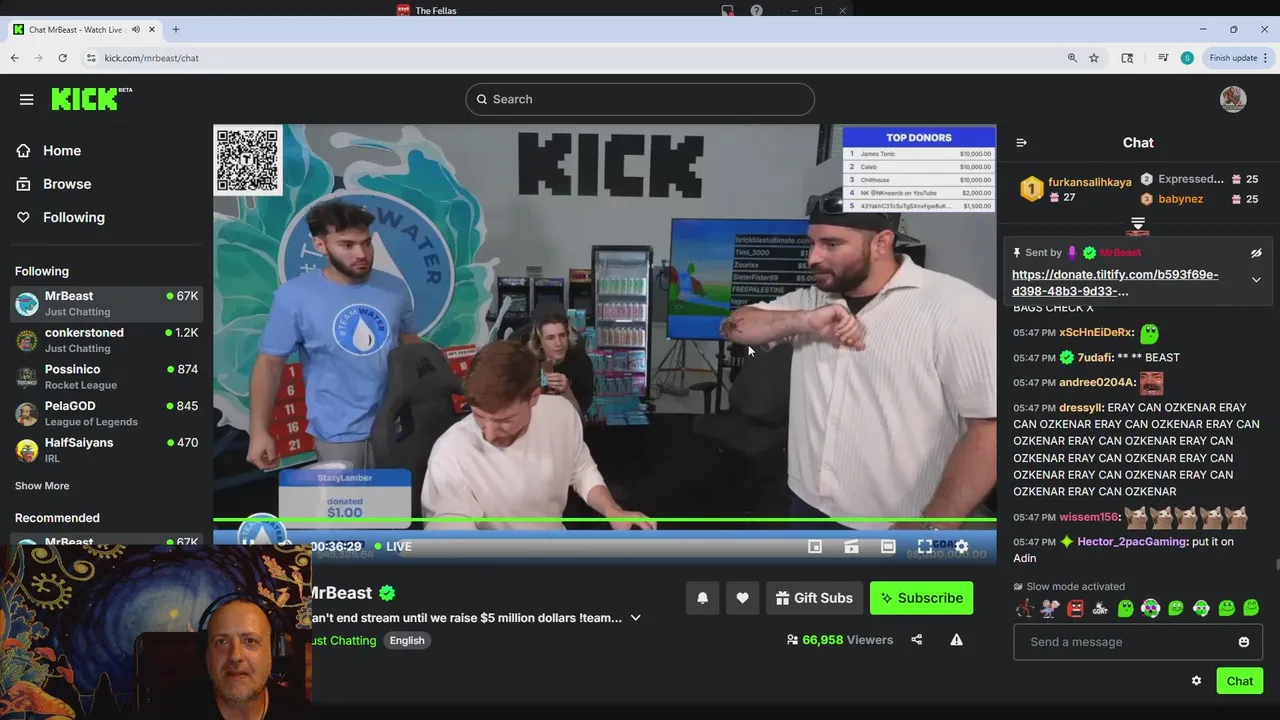
Task: Hide the pinned message with eye-slash icon
Action: pos(1256,253)
